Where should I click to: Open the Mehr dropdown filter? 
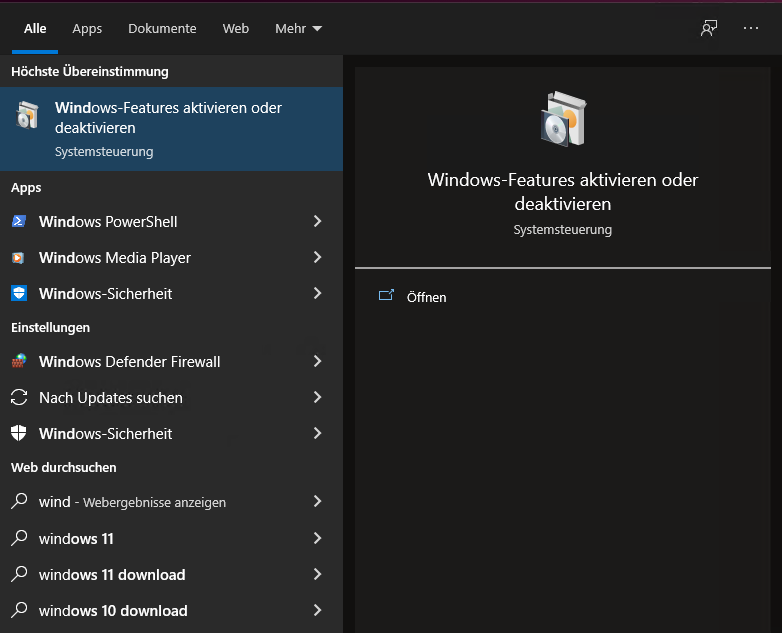pos(298,29)
